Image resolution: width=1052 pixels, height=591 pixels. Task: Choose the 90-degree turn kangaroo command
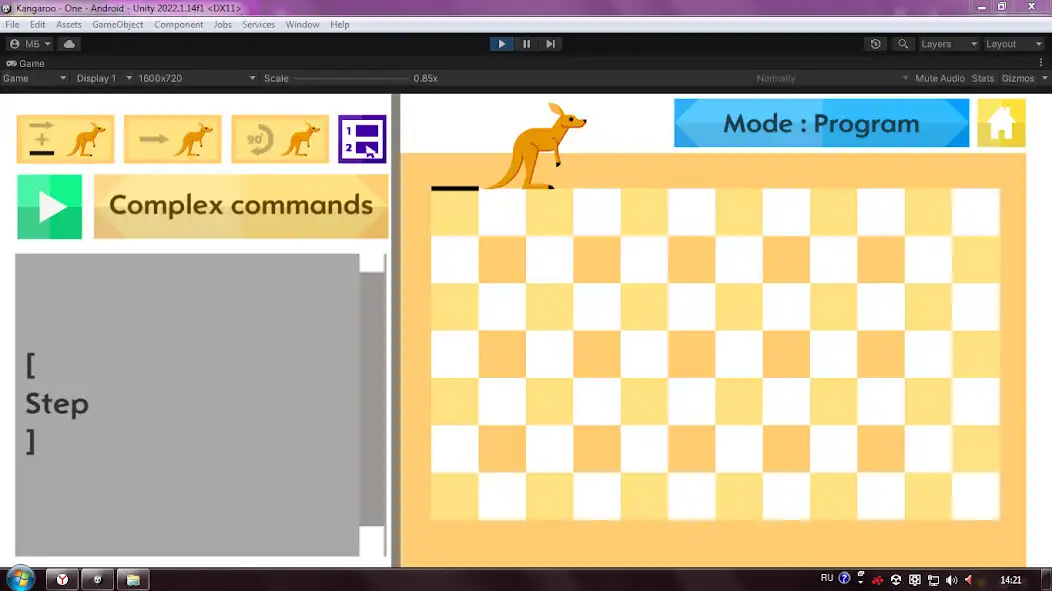click(x=278, y=138)
